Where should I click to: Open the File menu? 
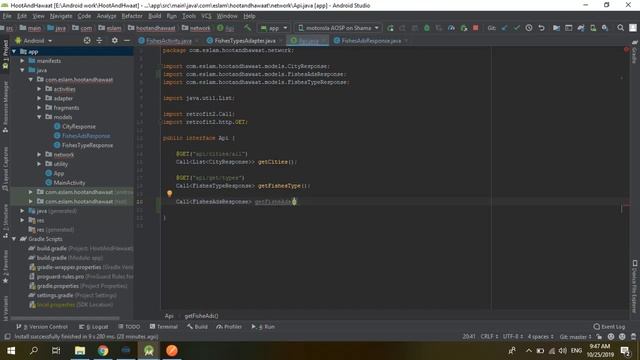coord(7,16)
